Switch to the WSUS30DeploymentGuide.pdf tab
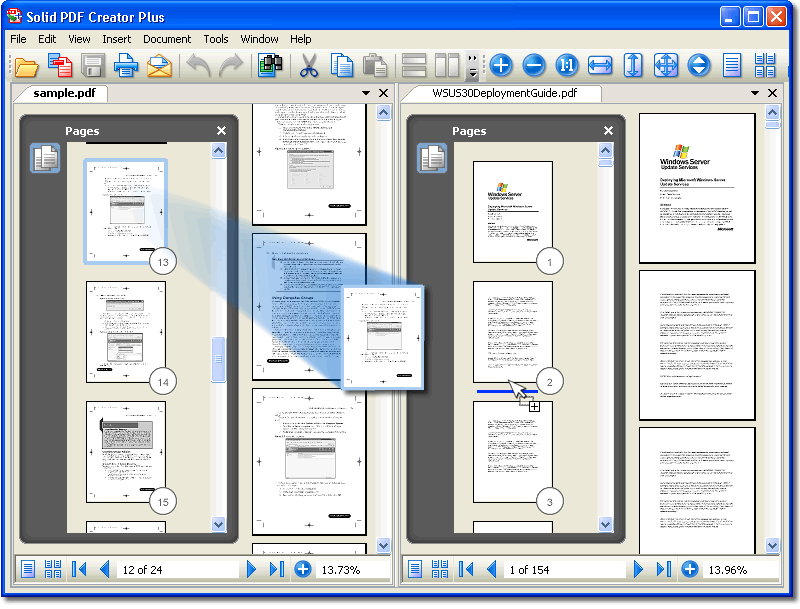The width and height of the screenshot is (800, 609). click(x=504, y=93)
